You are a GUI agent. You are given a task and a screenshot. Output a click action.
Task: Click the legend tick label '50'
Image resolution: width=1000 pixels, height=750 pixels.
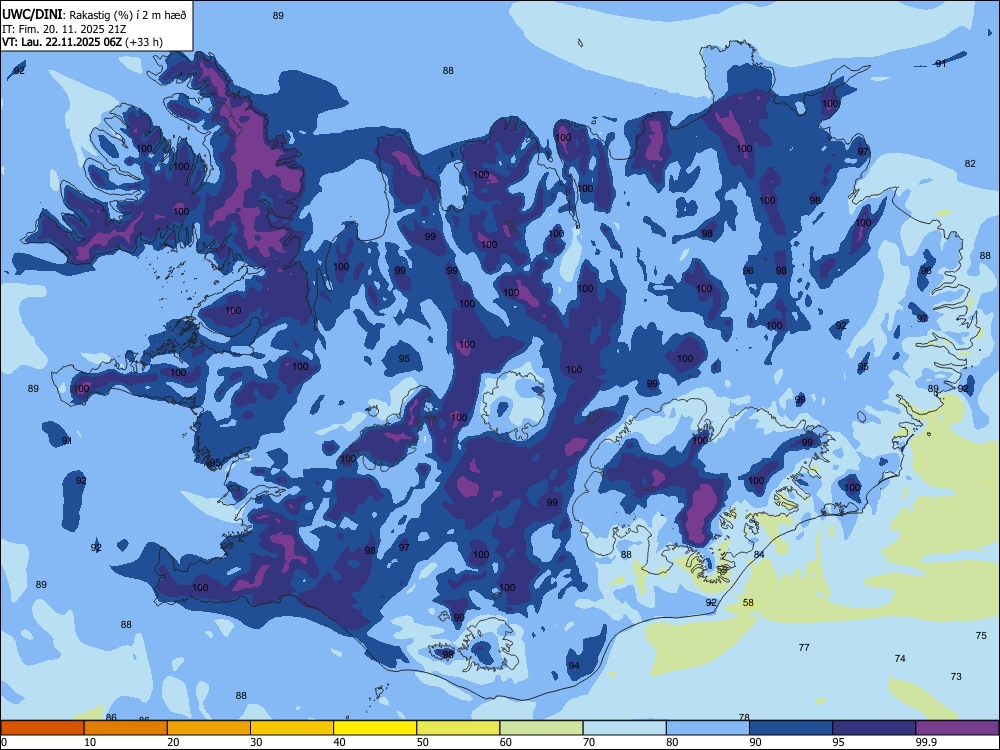423,742
